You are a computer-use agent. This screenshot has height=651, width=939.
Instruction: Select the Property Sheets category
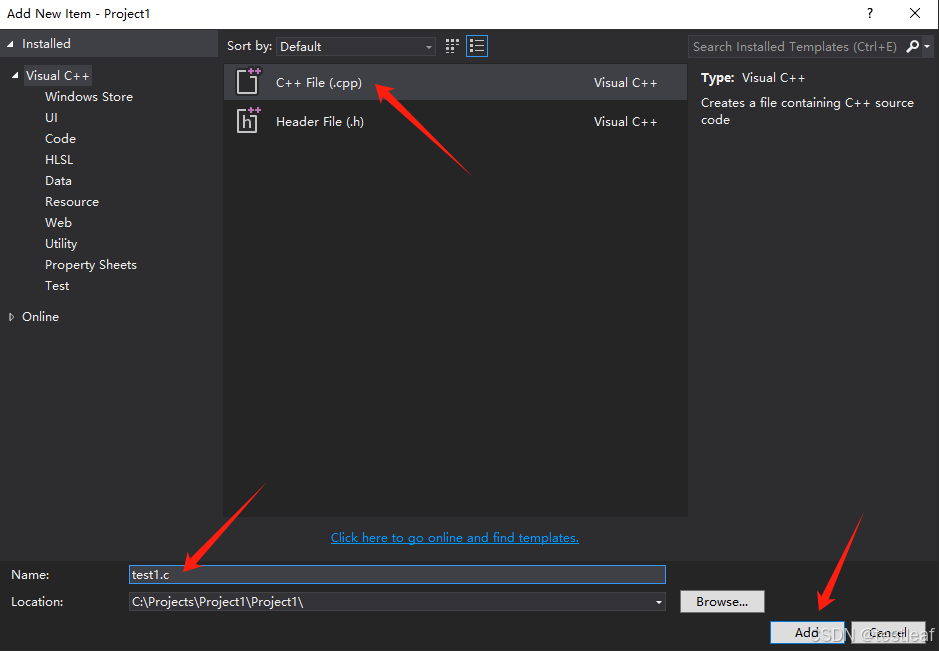coord(90,264)
